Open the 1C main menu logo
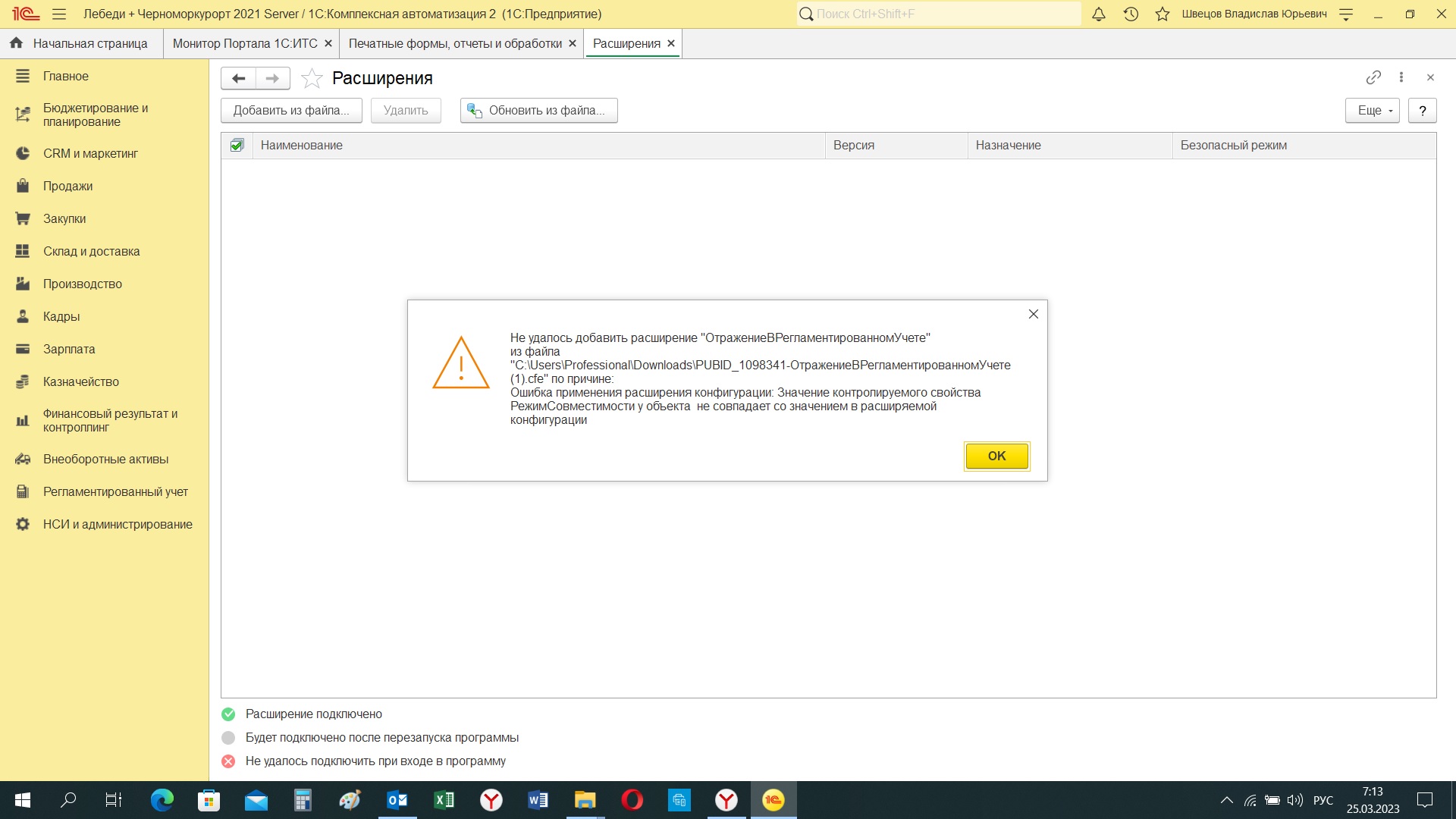This screenshot has width=1456, height=819. 25,14
